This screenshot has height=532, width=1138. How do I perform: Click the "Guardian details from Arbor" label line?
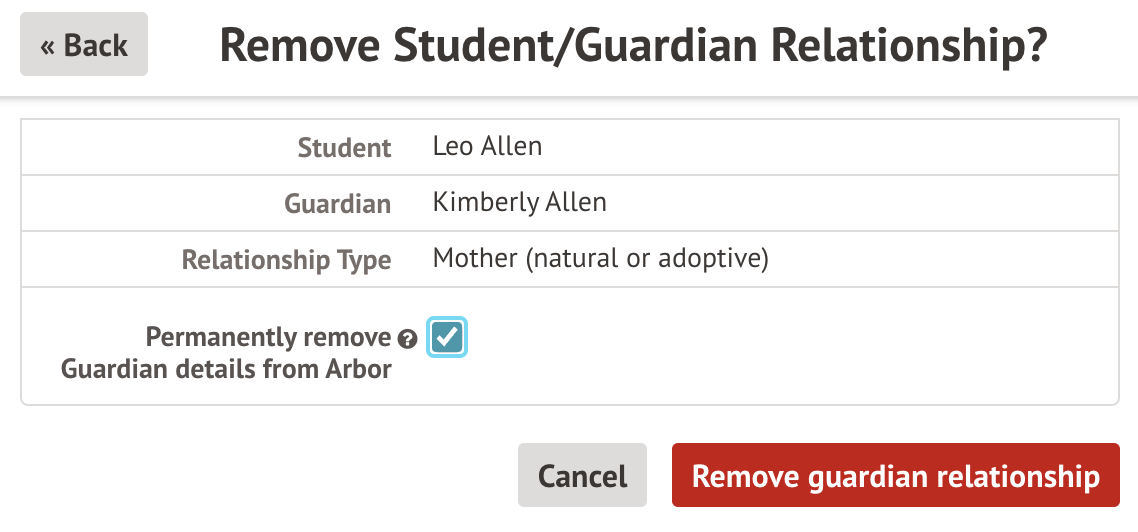[x=226, y=369]
